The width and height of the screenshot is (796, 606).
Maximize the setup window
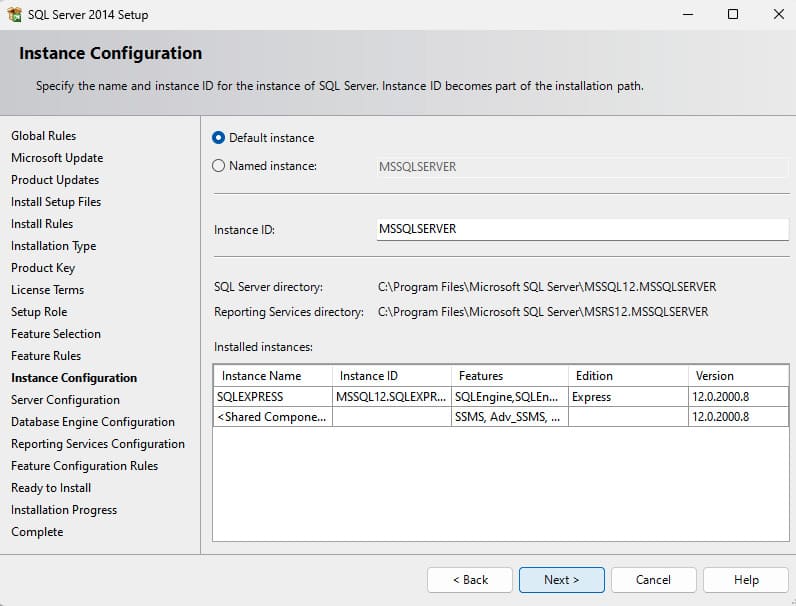click(733, 15)
